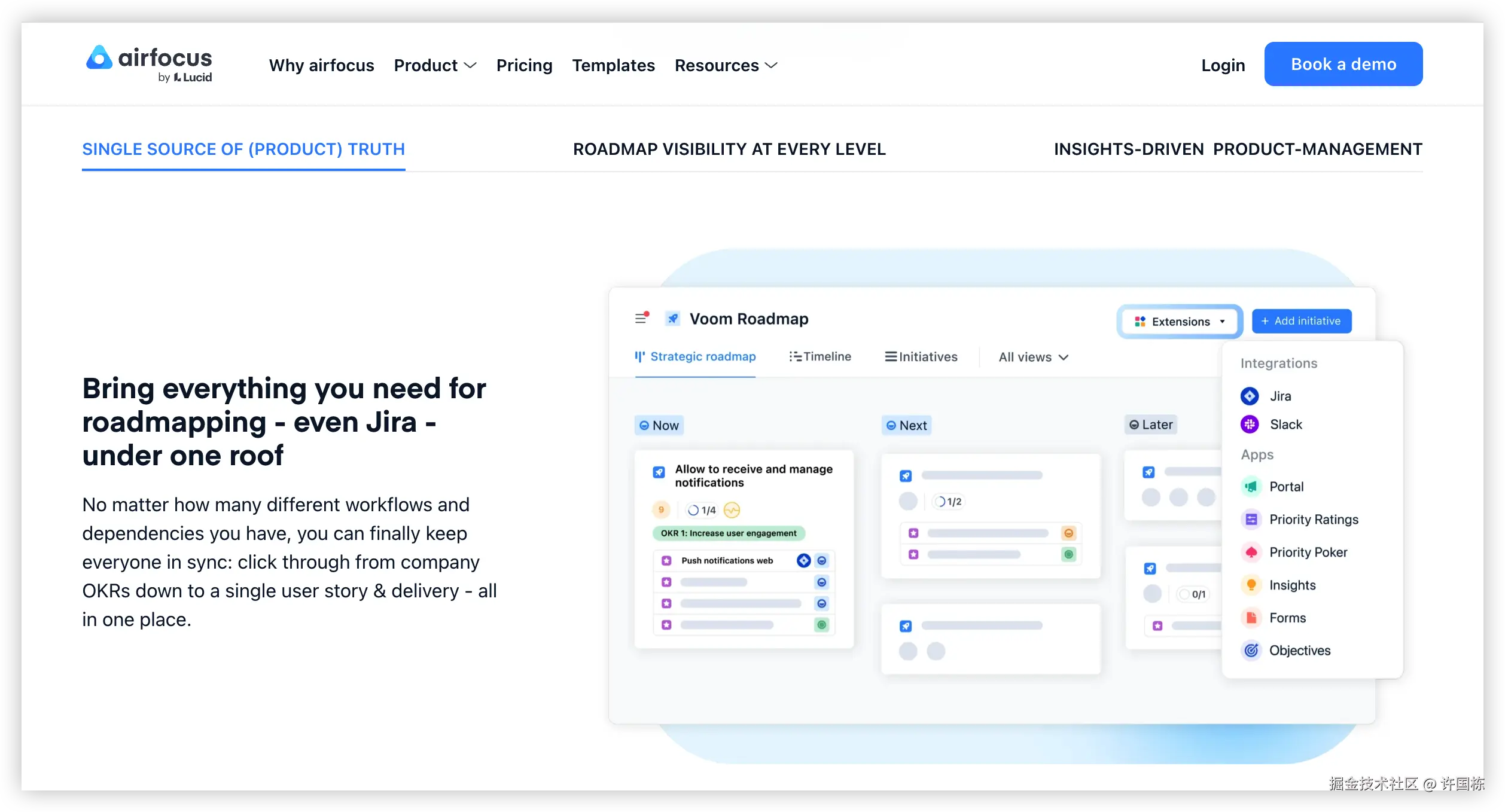The image size is (1505, 812).
Task: Open the Objectives target app
Action: tap(1251, 651)
